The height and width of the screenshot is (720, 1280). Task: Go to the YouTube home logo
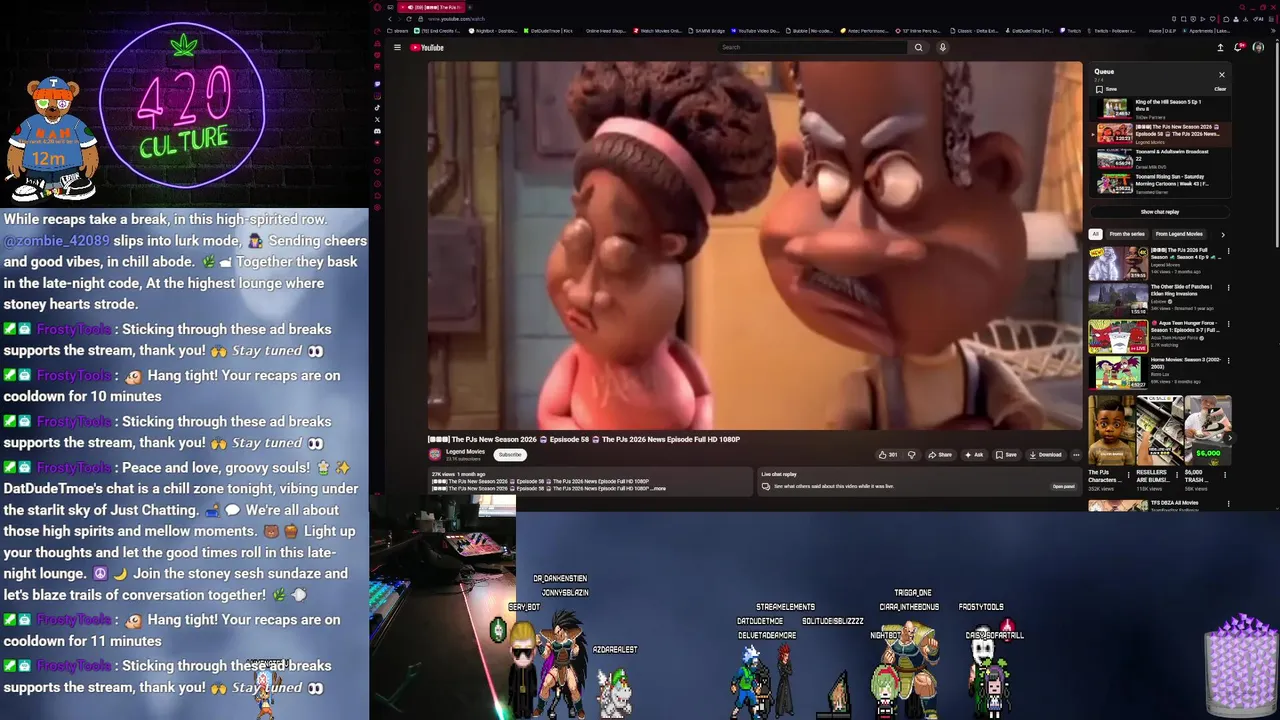coord(427,47)
